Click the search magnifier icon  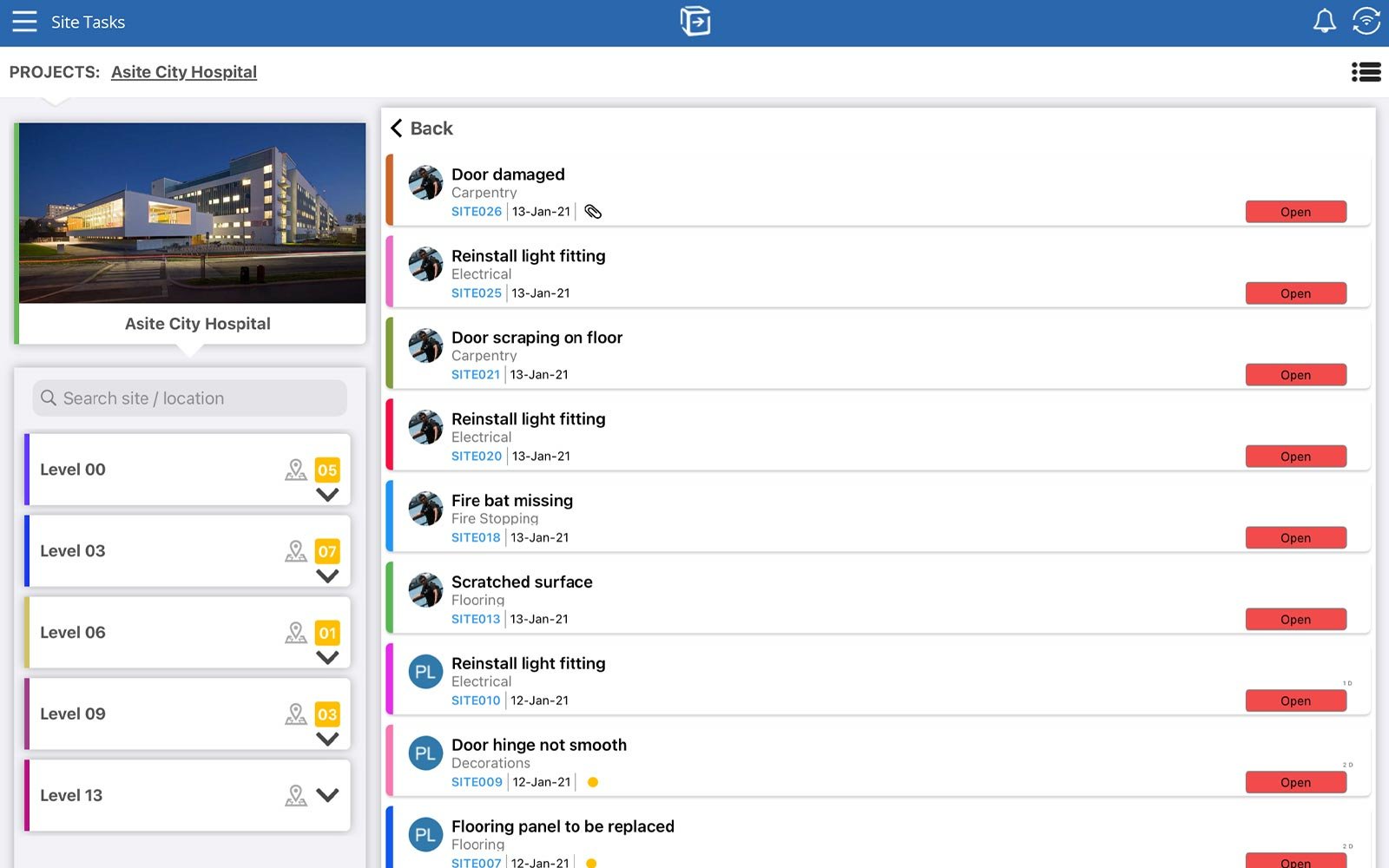[x=49, y=398]
